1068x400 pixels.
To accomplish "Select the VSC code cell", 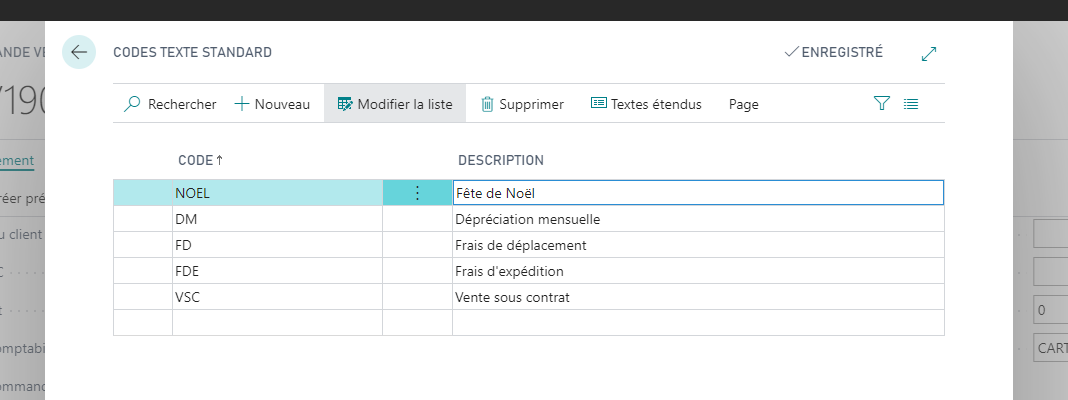I will [x=277, y=297].
